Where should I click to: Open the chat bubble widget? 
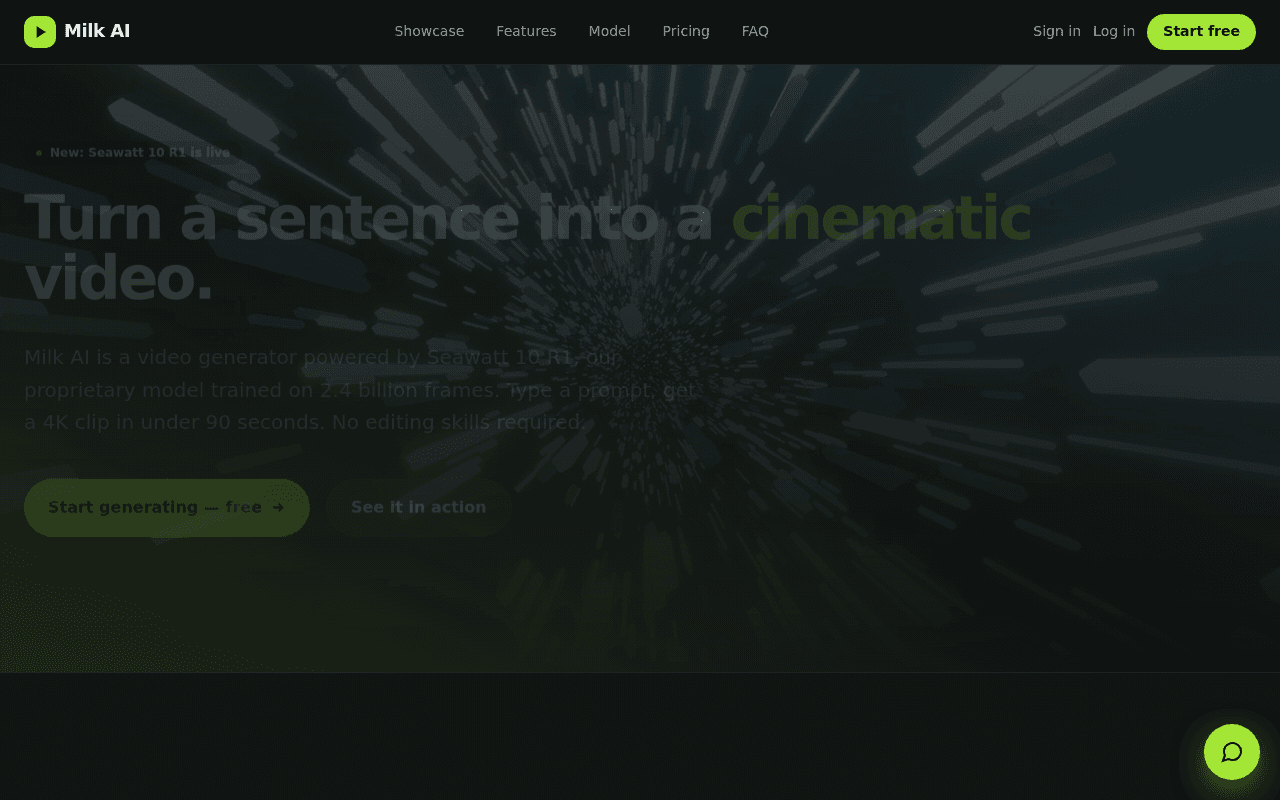click(x=1232, y=752)
